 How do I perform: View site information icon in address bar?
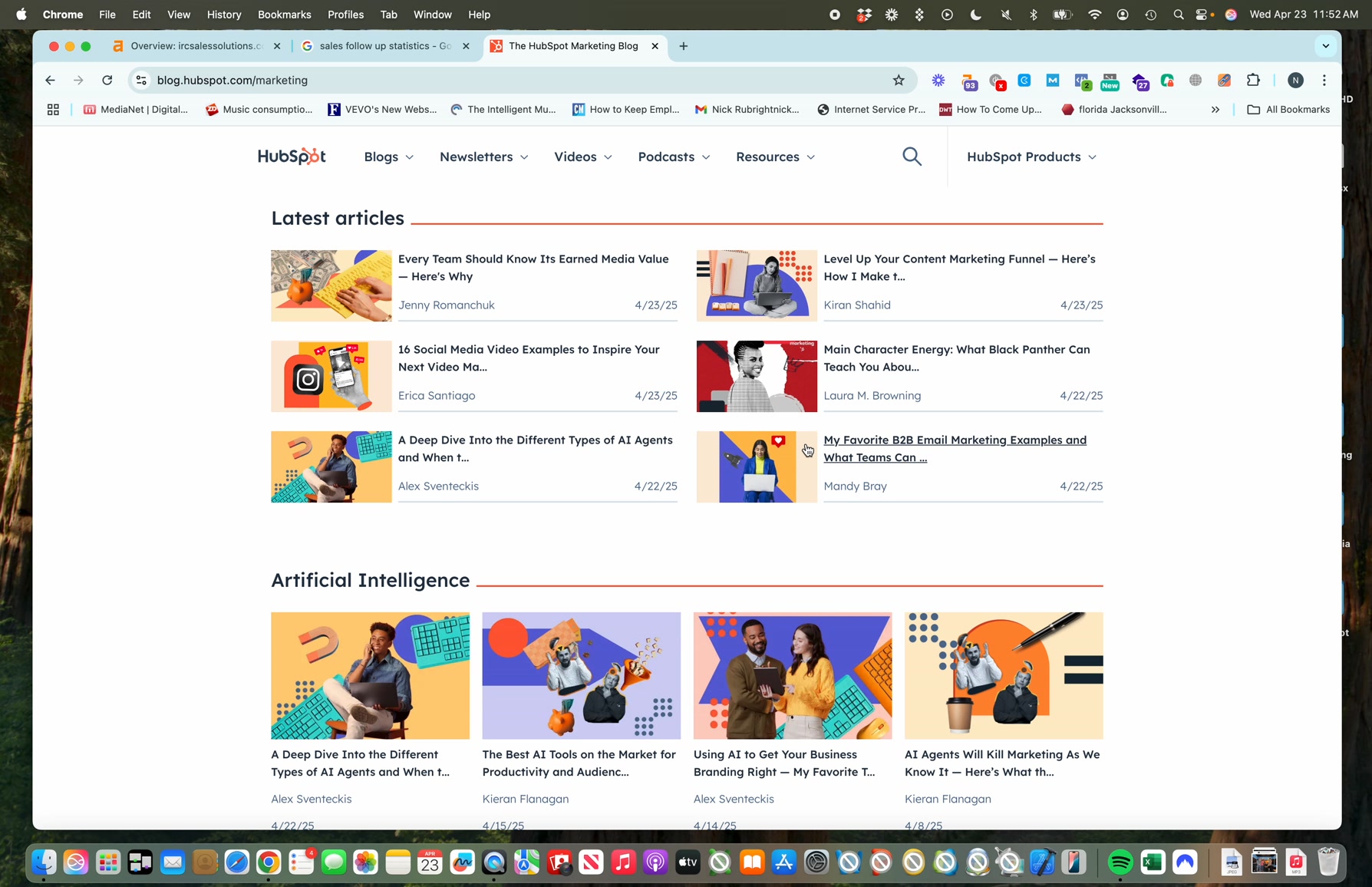pos(141,81)
